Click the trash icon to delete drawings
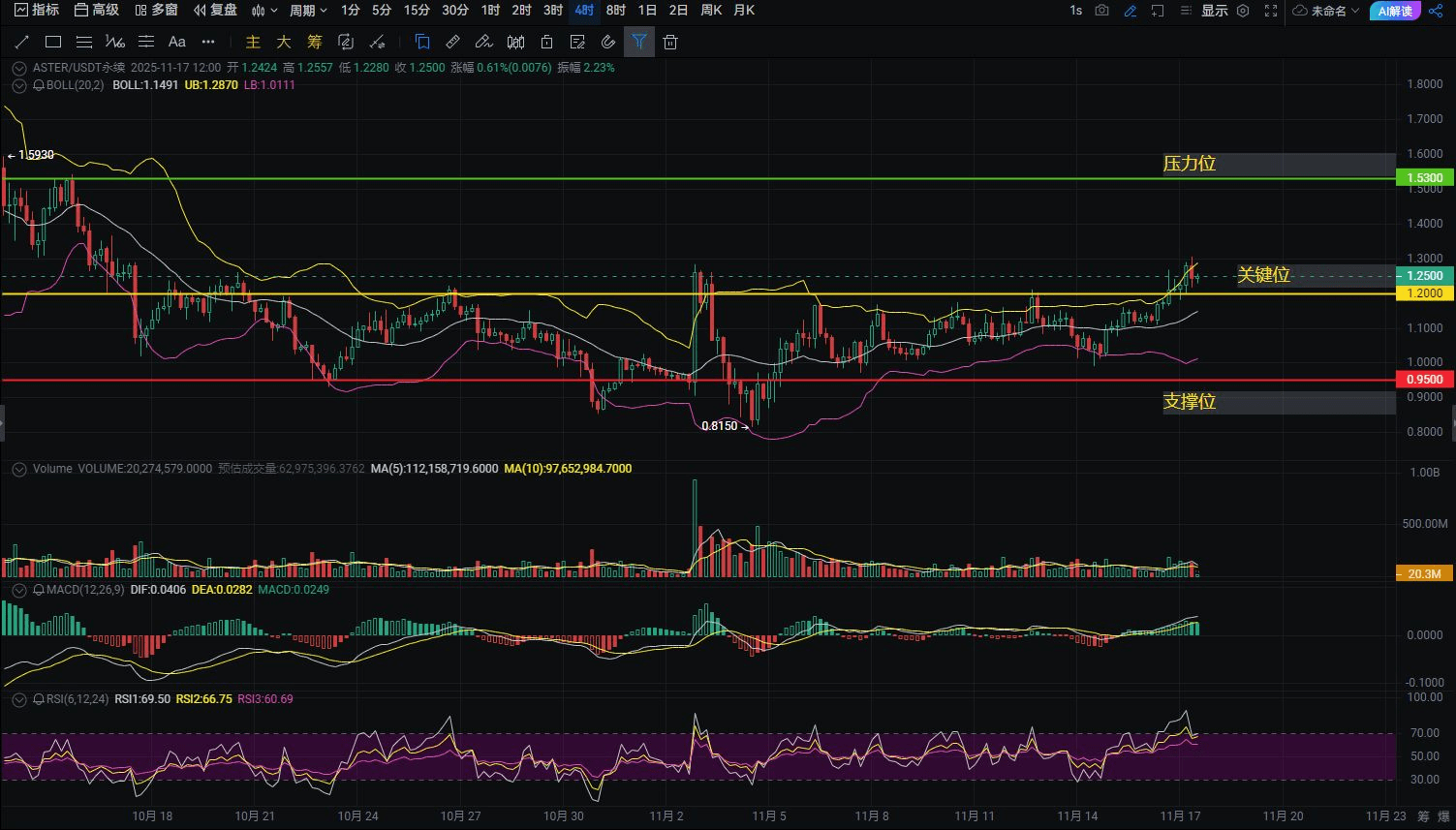The width and height of the screenshot is (1456, 830). (x=670, y=43)
